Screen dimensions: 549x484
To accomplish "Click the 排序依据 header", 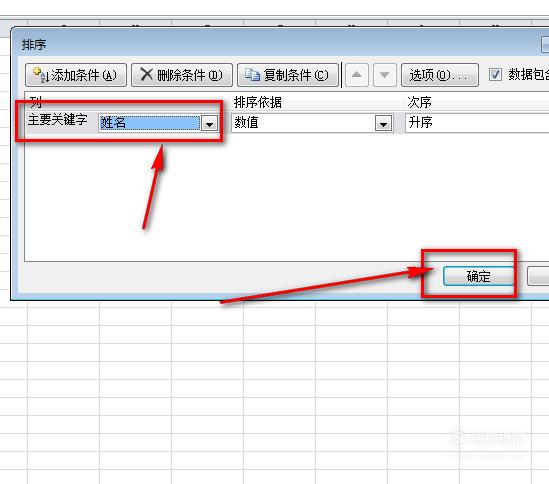I will (x=258, y=102).
